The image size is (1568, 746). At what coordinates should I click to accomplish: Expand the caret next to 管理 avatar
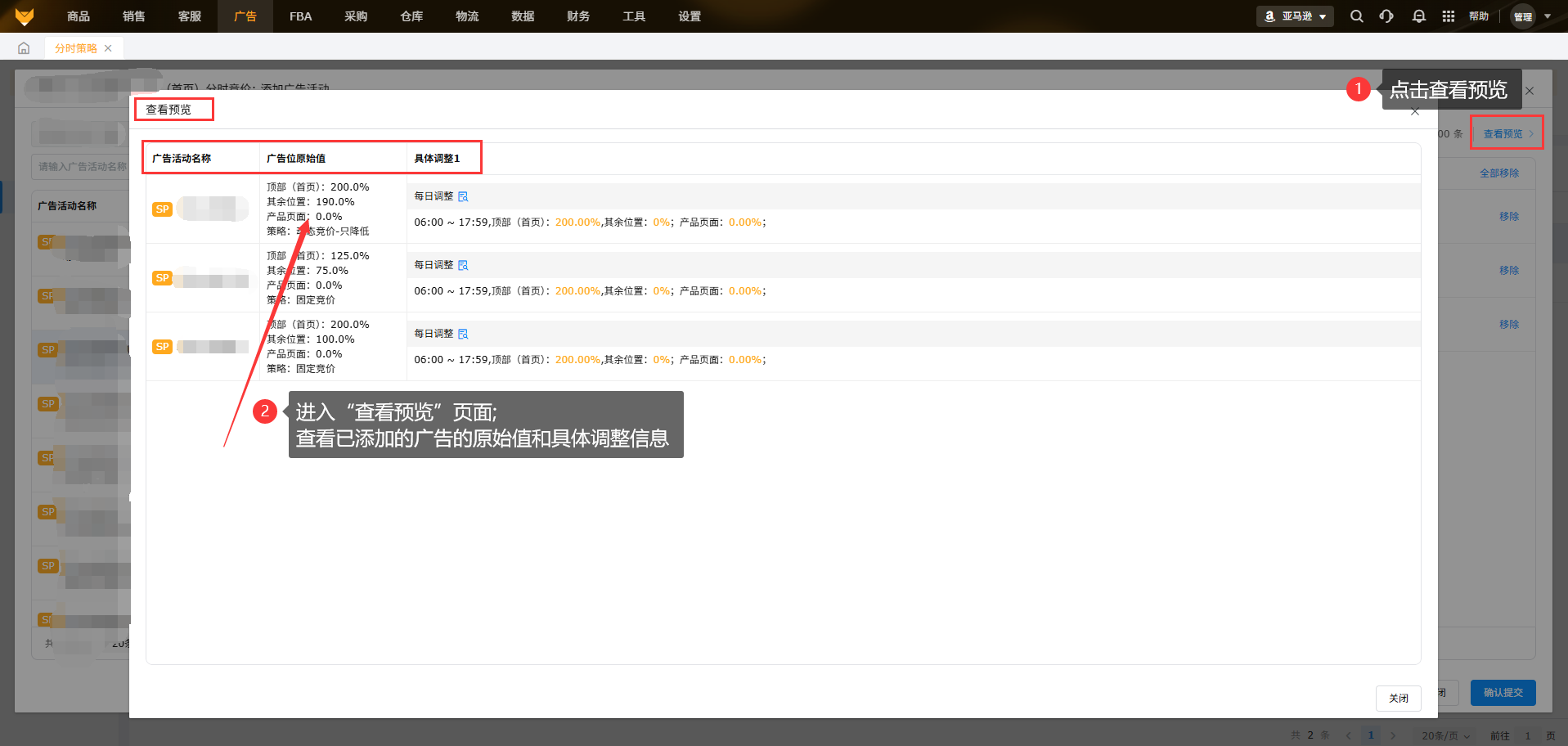tap(1548, 16)
